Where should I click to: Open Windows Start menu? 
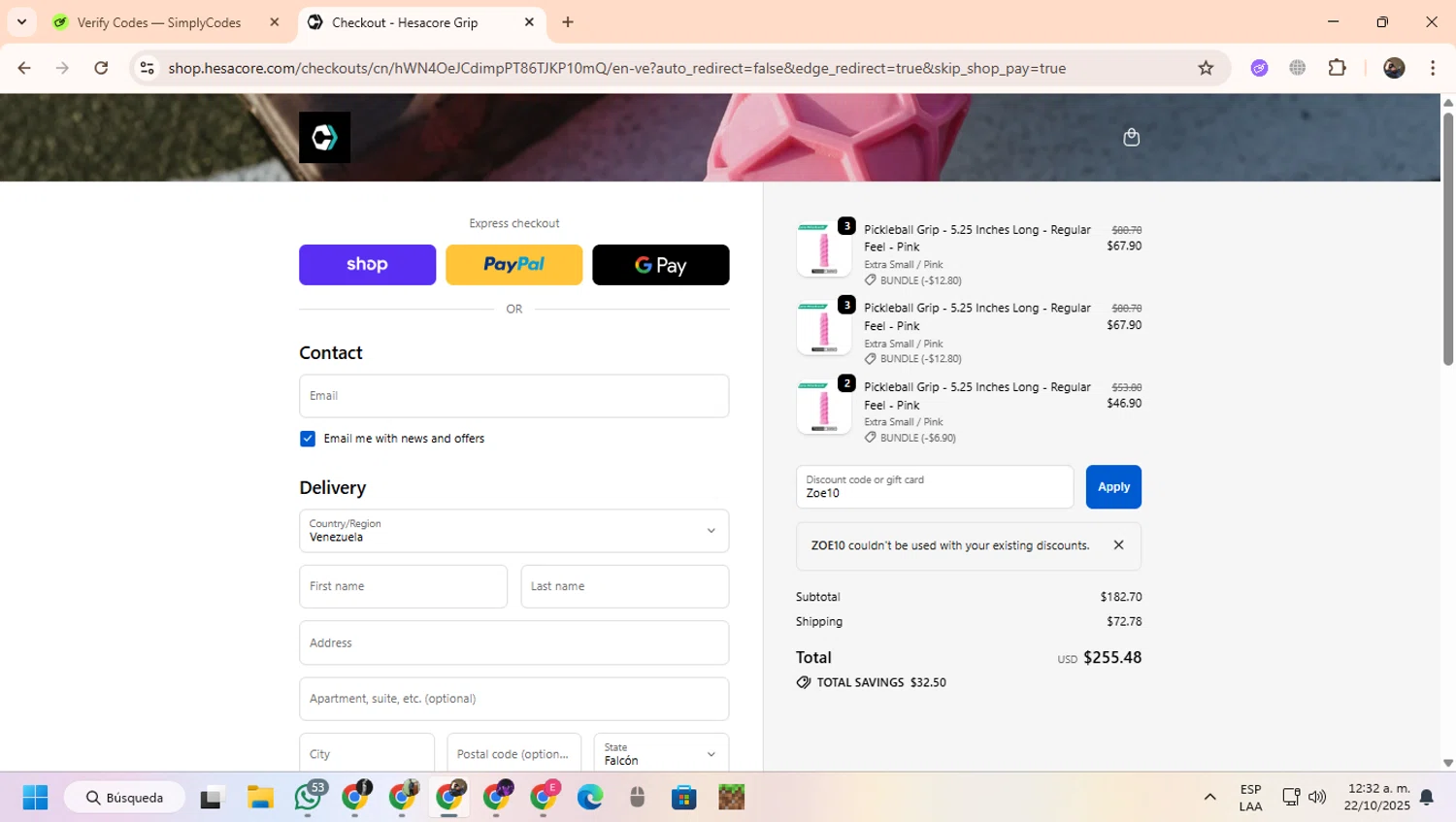pos(35,798)
